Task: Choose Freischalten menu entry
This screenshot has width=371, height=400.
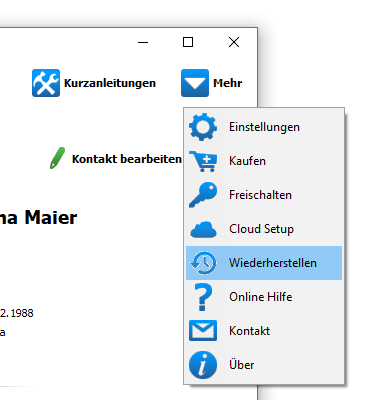Action: tap(264, 195)
